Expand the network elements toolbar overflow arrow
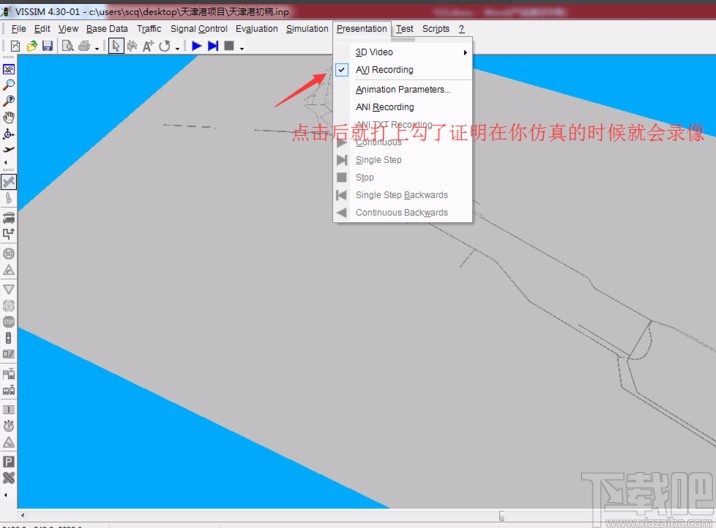 pos(6,495)
